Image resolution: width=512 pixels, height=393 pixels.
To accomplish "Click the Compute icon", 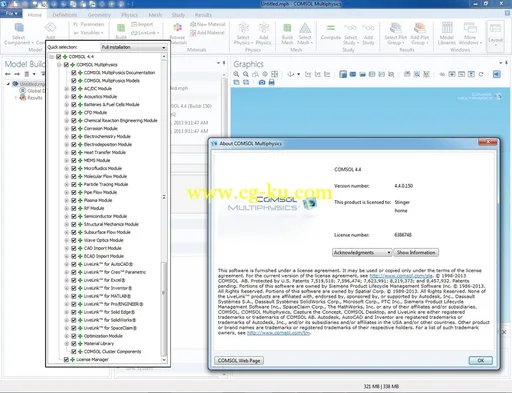I will tap(330, 28).
